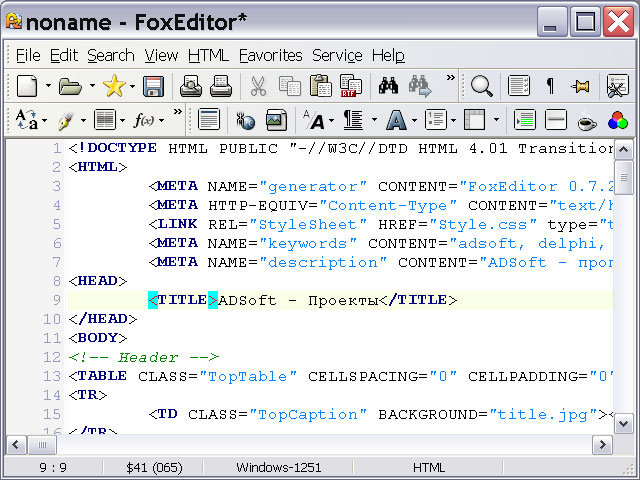
Task: Open the Edit menu
Action: pos(64,56)
